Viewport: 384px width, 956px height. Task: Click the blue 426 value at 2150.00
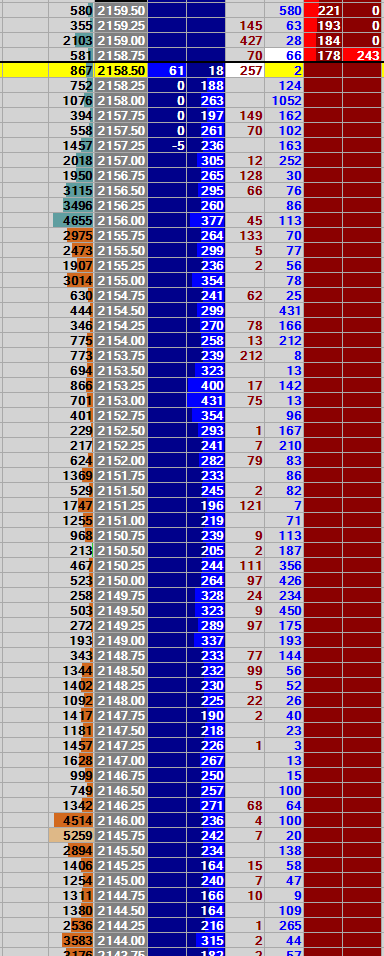[x=284, y=580]
